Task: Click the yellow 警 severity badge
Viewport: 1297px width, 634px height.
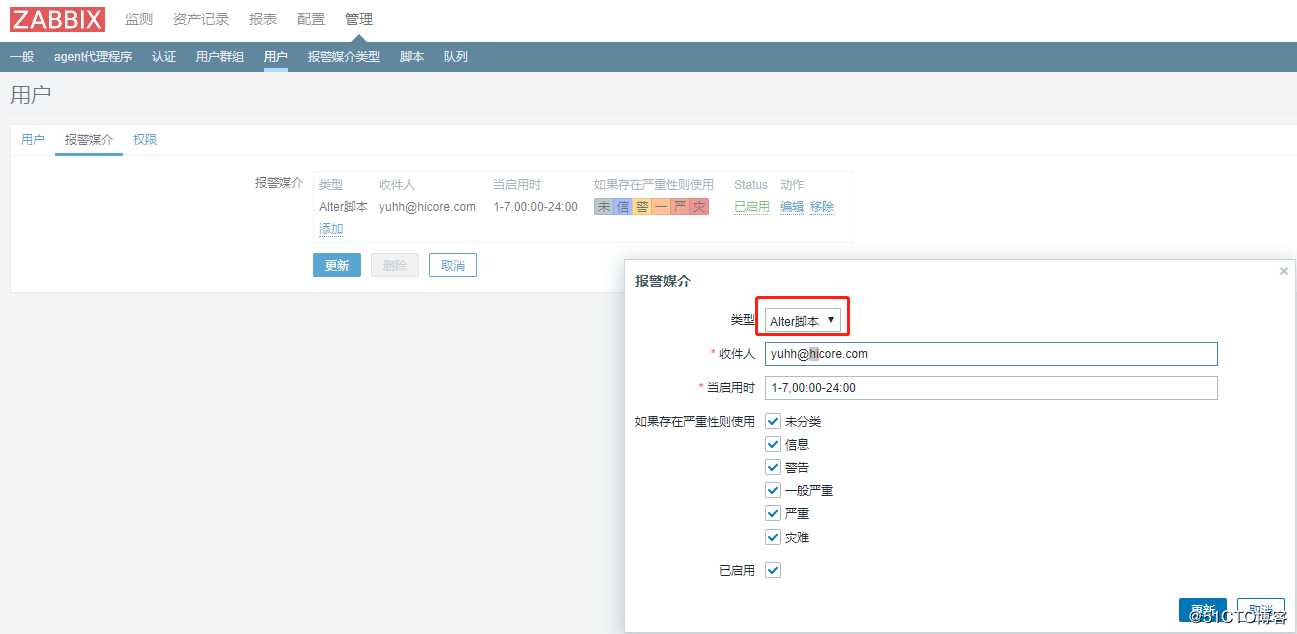Action: (x=641, y=207)
